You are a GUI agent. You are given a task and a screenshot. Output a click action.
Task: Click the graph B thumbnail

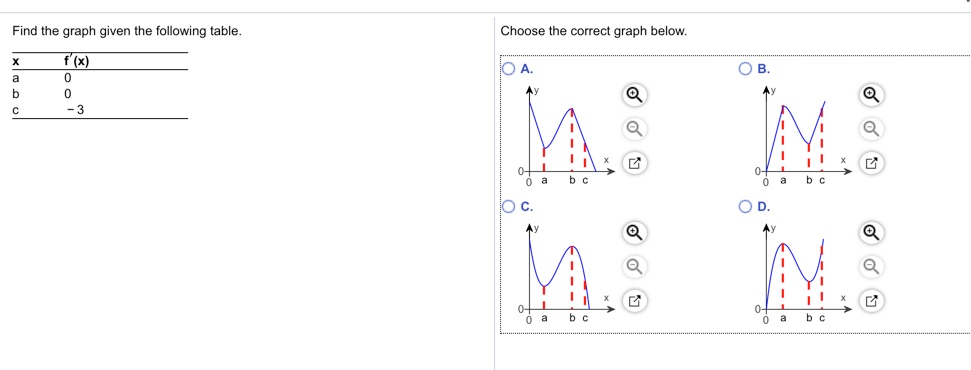click(x=804, y=136)
